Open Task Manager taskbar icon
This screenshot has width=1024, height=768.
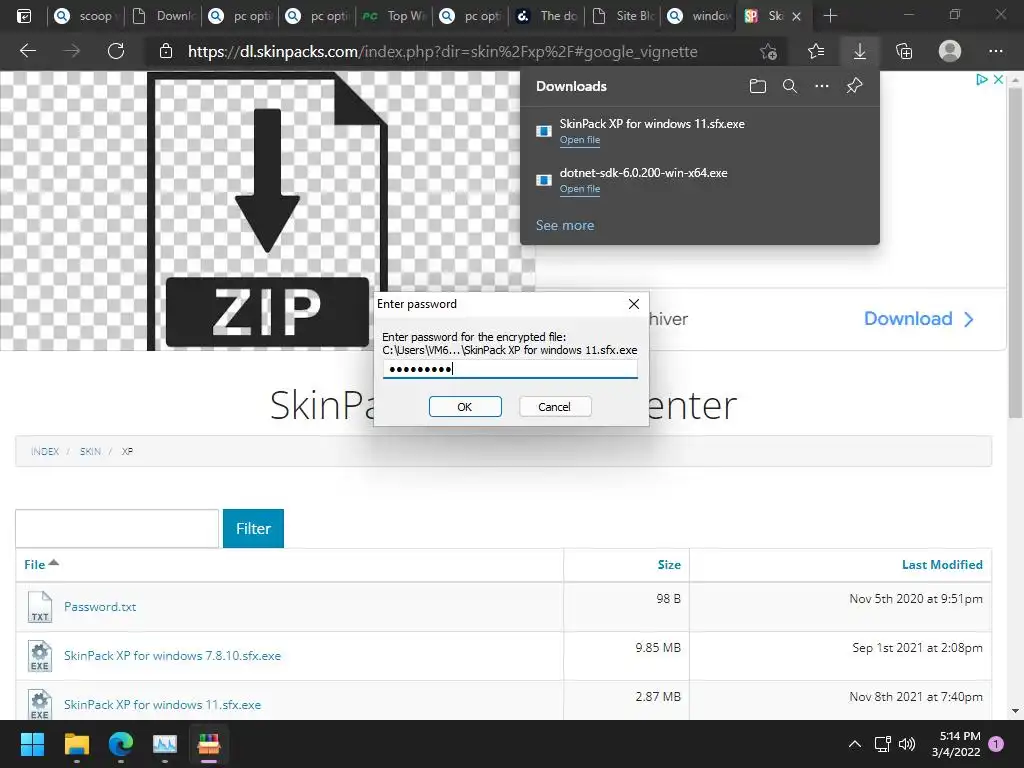point(165,744)
